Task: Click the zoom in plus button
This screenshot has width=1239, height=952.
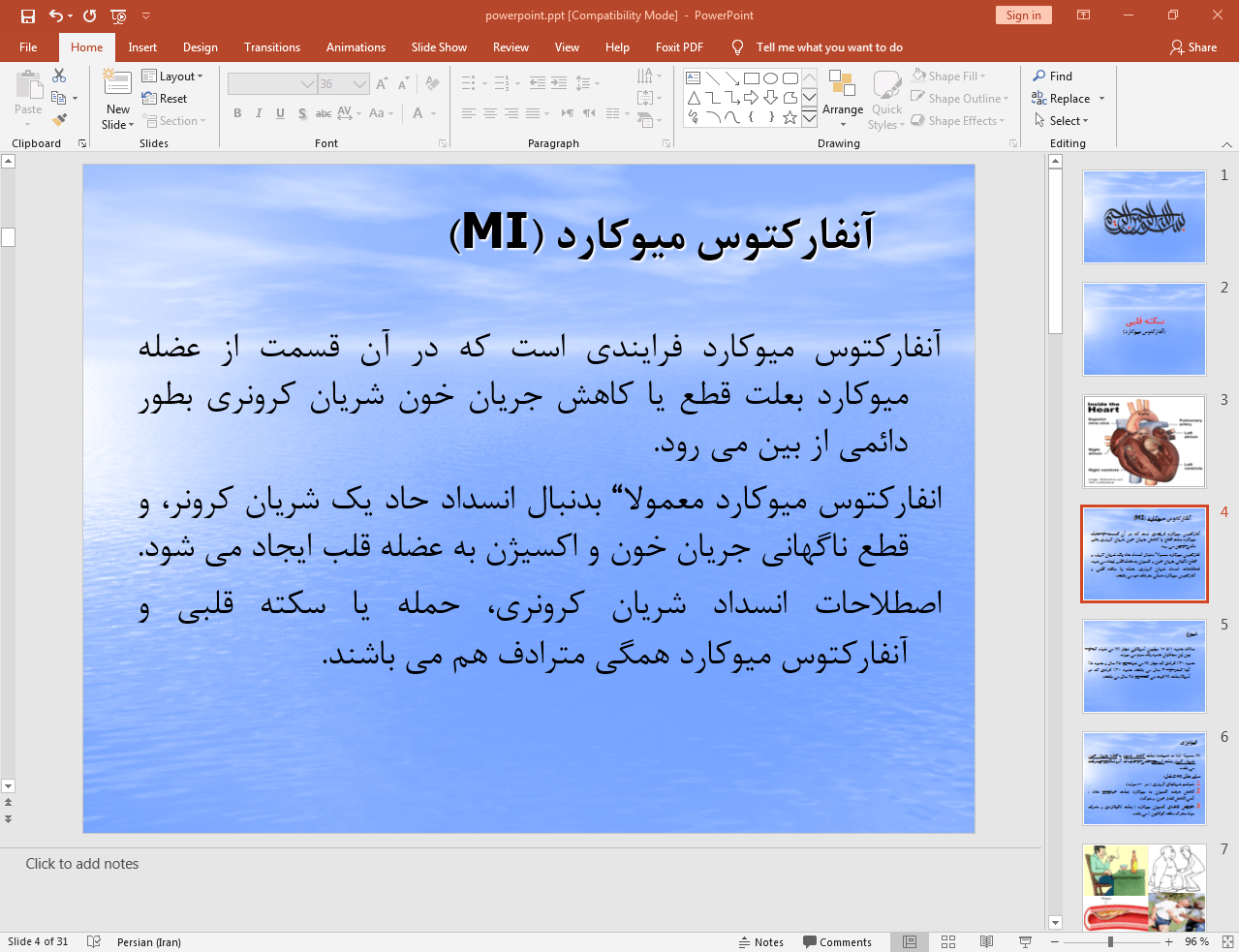Action: click(1168, 941)
